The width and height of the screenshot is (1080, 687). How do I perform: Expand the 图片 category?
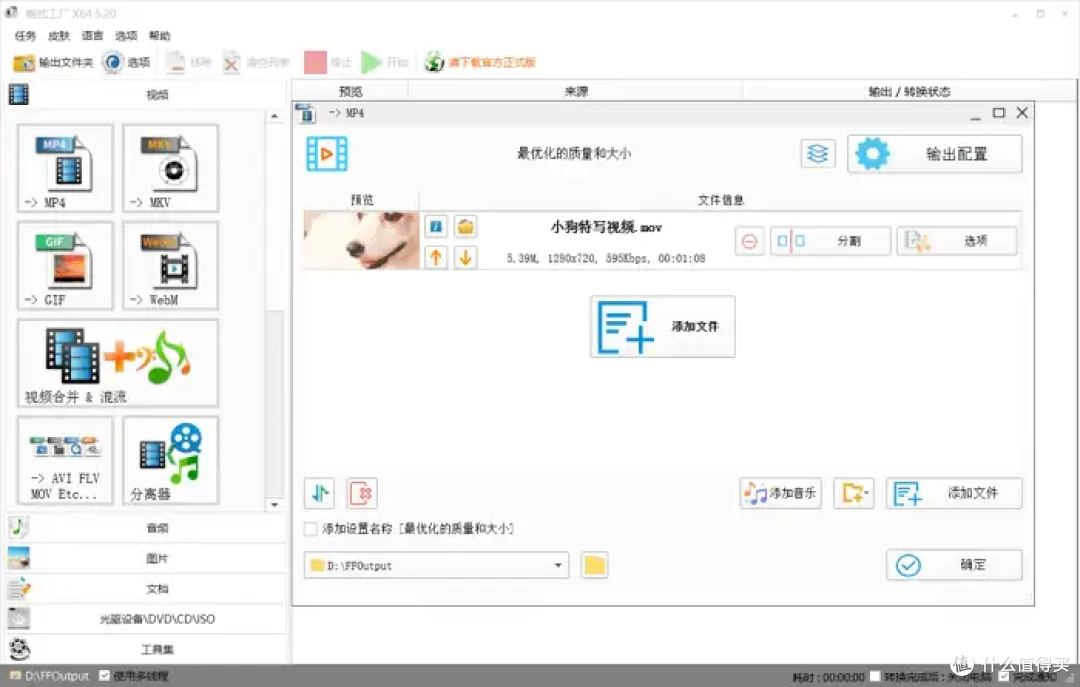146,558
